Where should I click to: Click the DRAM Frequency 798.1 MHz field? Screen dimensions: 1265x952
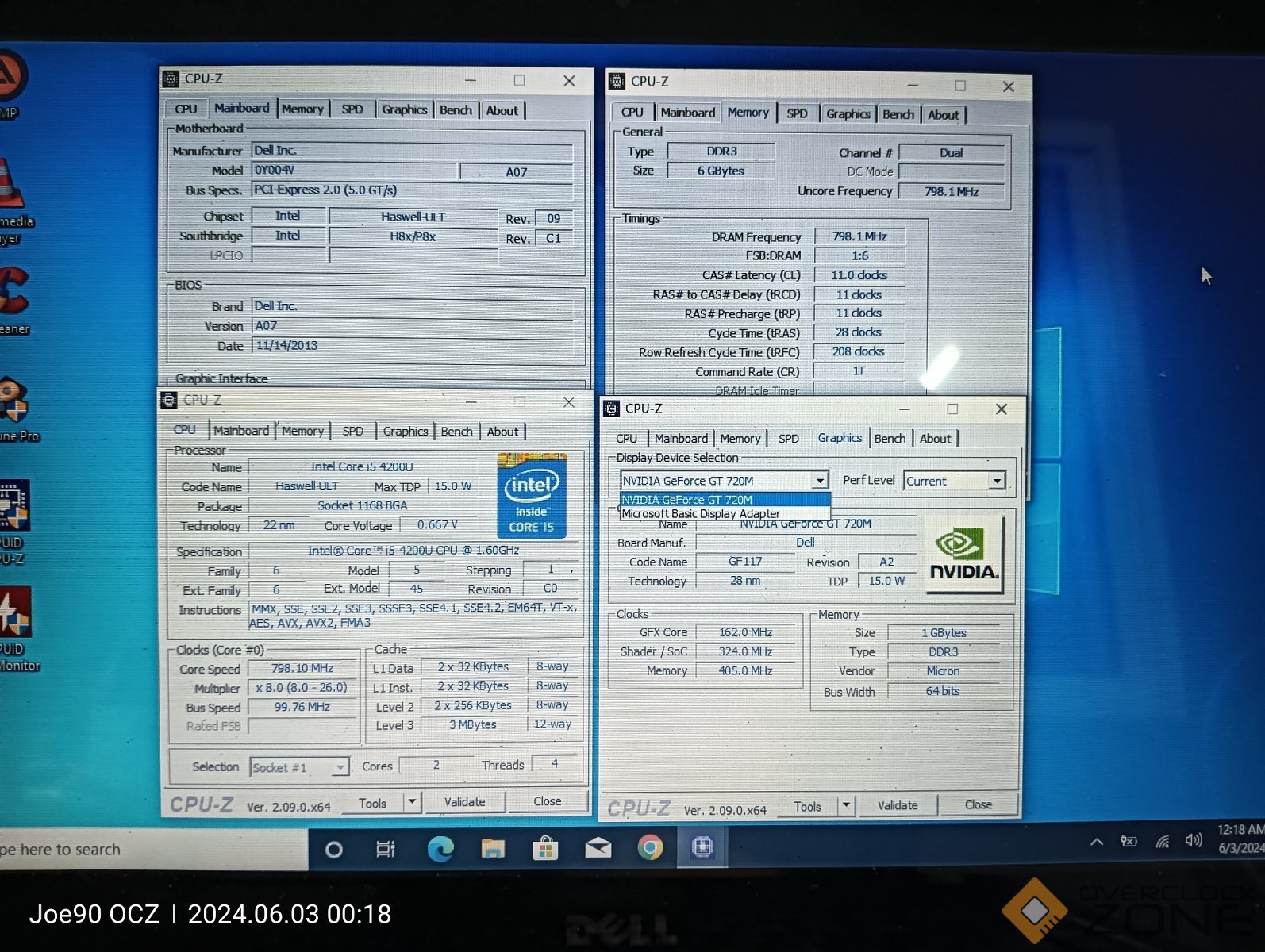point(859,236)
